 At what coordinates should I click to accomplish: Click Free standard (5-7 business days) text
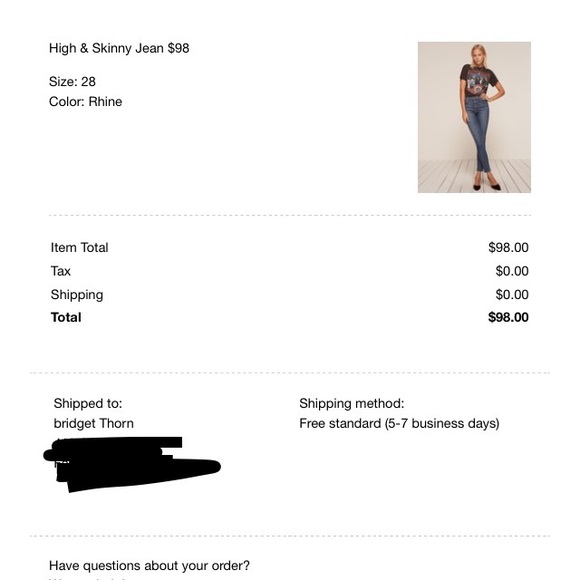click(x=399, y=424)
